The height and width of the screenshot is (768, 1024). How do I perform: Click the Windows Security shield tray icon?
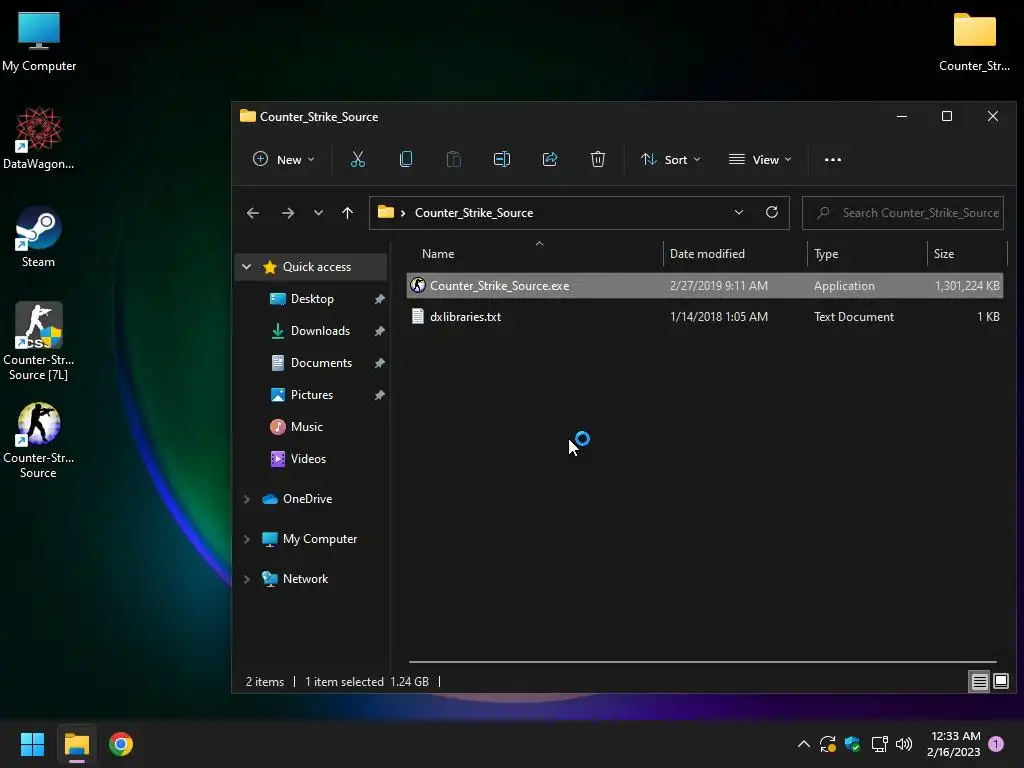(x=852, y=744)
